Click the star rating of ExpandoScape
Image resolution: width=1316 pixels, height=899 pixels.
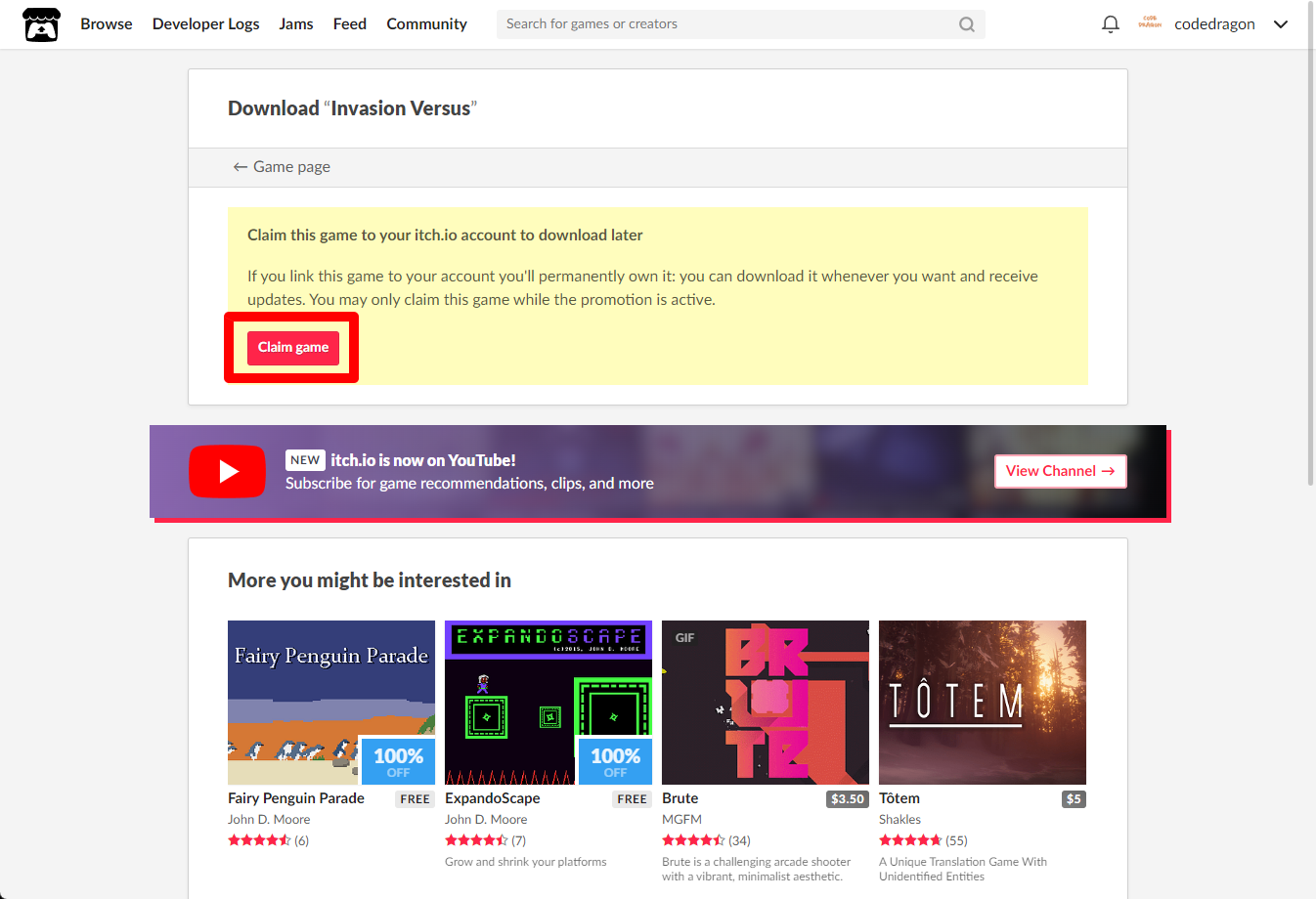pos(476,840)
